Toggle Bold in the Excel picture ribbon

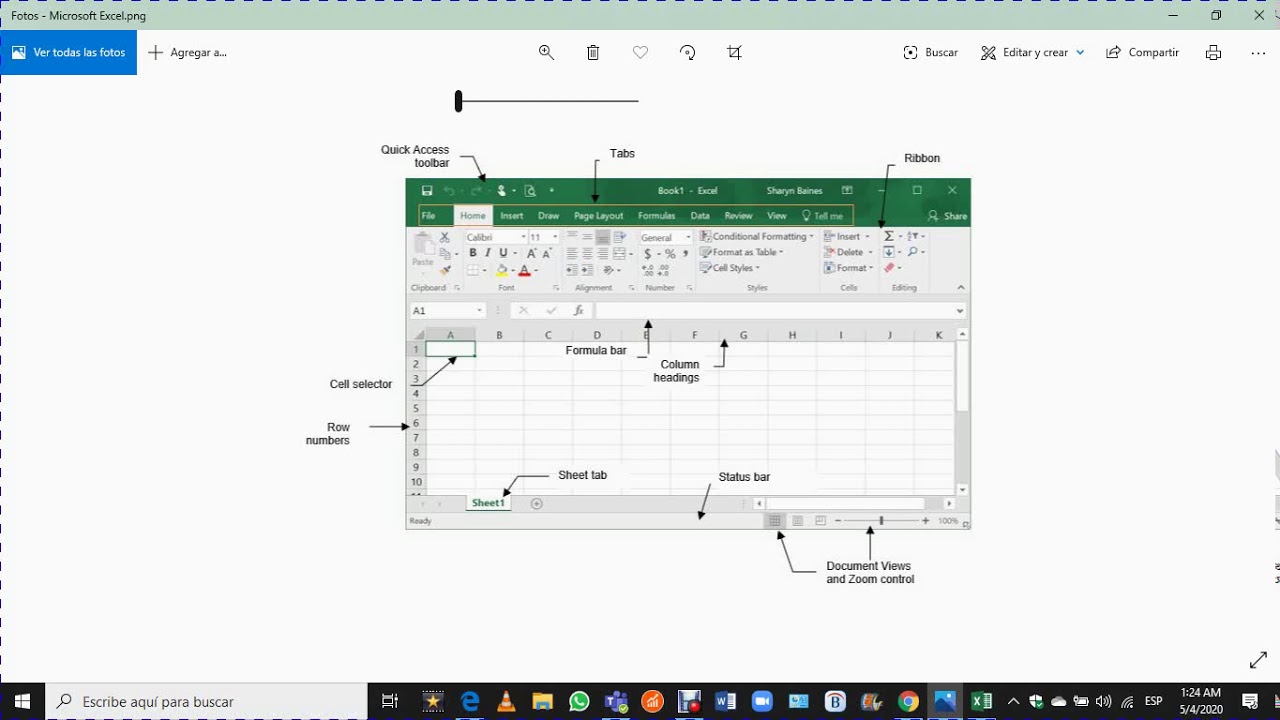(473, 253)
